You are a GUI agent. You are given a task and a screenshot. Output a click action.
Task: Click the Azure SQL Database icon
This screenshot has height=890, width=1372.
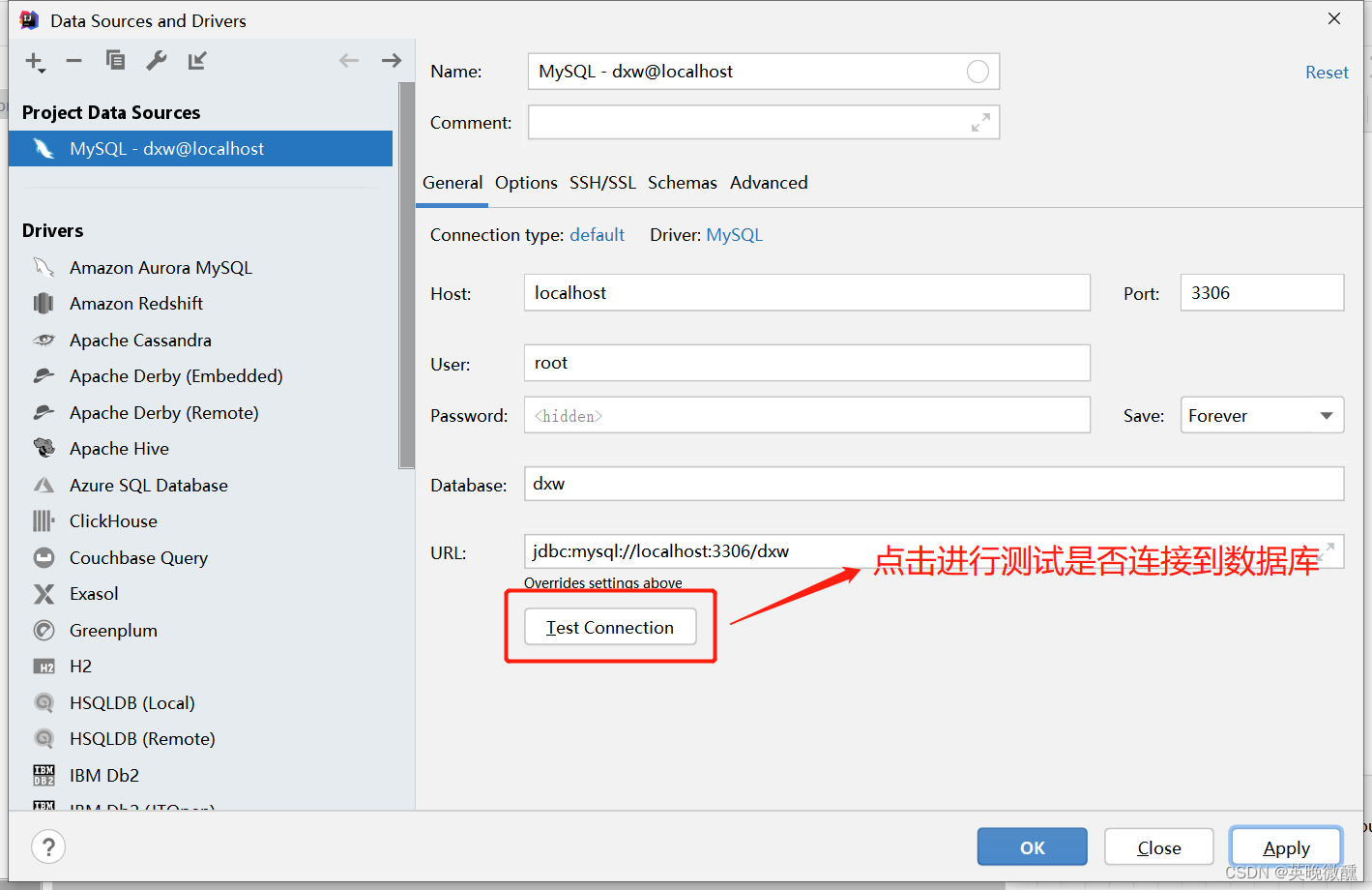pos(44,485)
